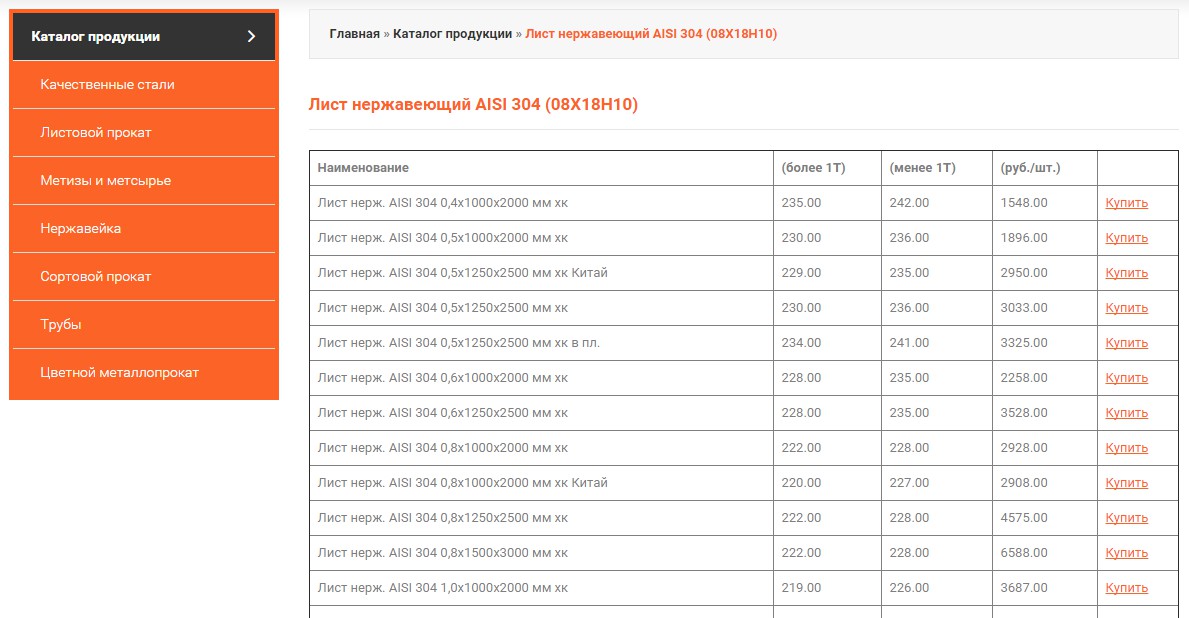
Task: Go to Нержавейка category
Action: point(81,229)
